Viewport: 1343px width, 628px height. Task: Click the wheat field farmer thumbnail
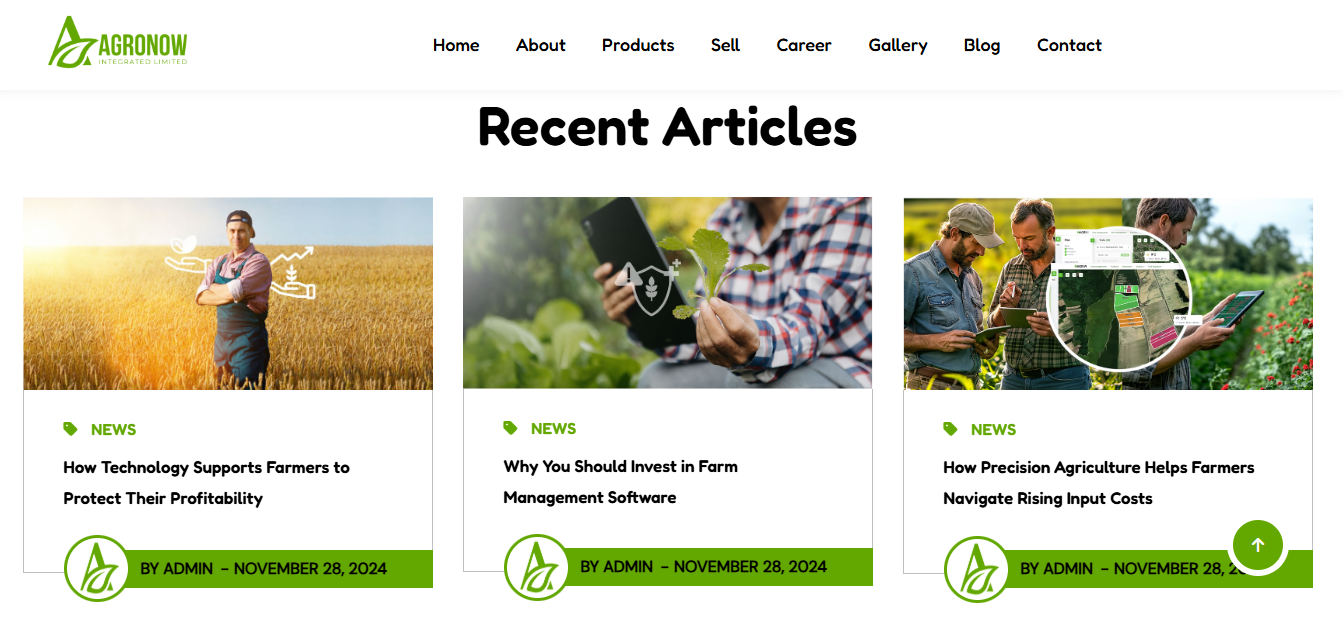pyautogui.click(x=228, y=293)
